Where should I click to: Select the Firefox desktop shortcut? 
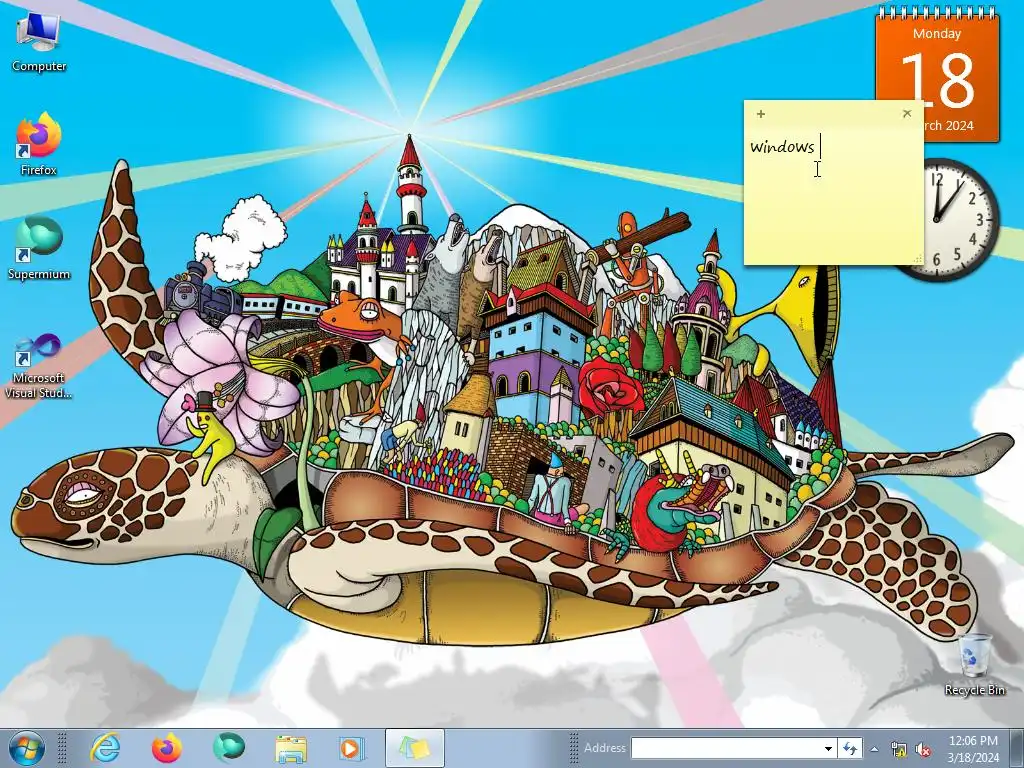(39, 144)
